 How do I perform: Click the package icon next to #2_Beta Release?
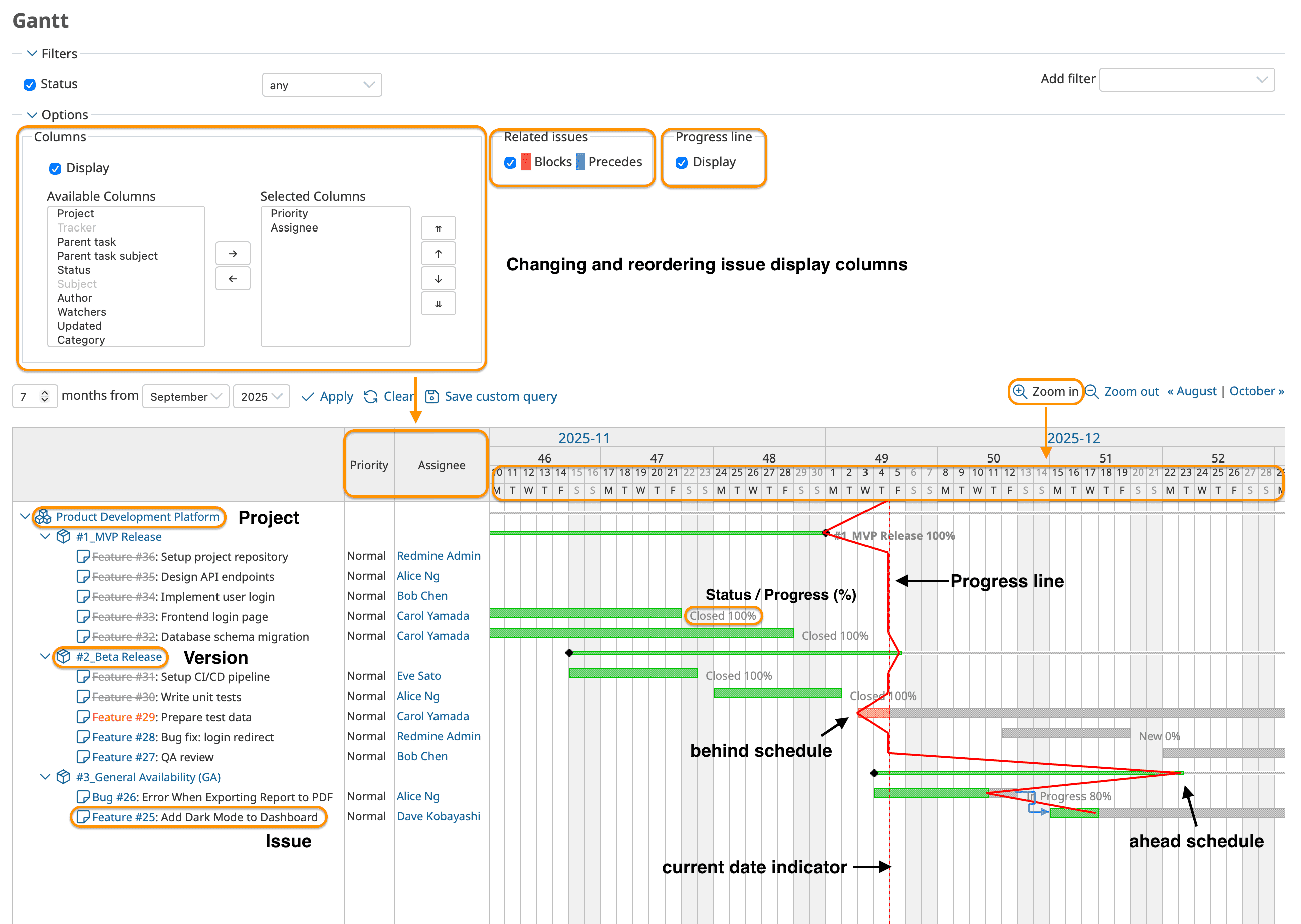click(63, 657)
